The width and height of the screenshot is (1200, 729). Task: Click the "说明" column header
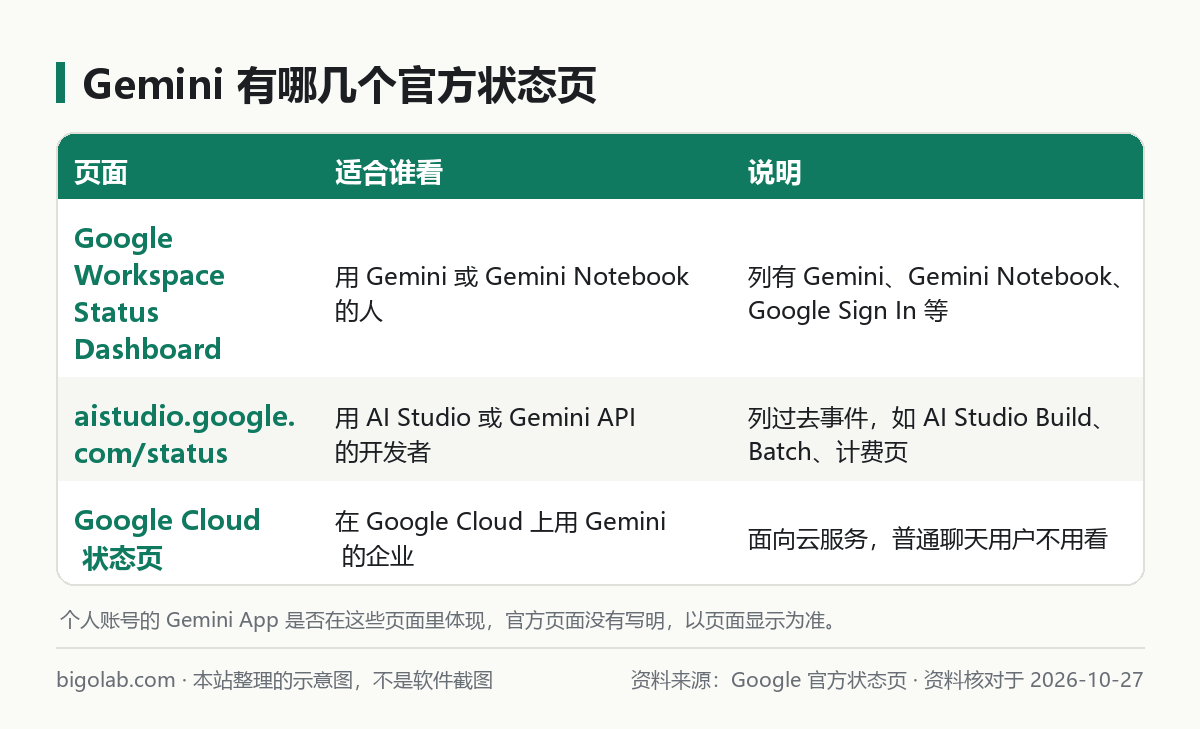pyautogui.click(x=775, y=173)
